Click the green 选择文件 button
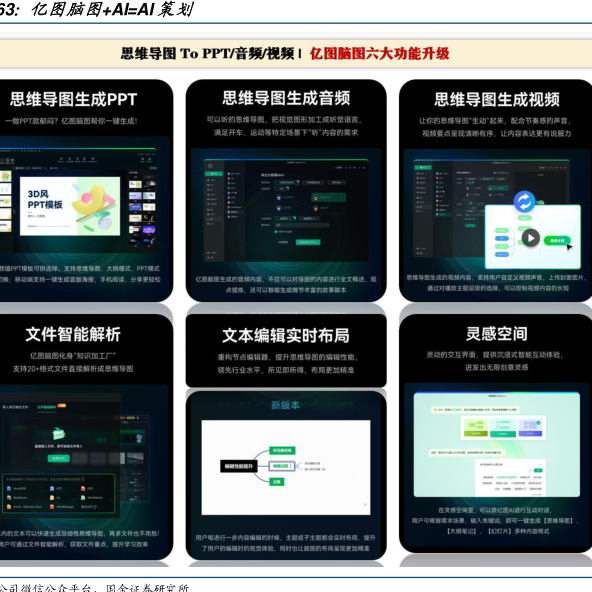This screenshot has width=592, height=592. click(59, 458)
